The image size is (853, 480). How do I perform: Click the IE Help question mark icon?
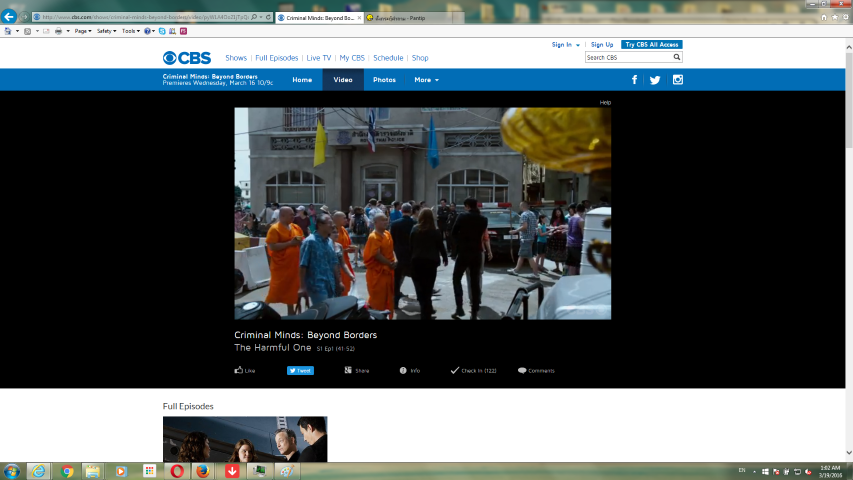pos(147,31)
